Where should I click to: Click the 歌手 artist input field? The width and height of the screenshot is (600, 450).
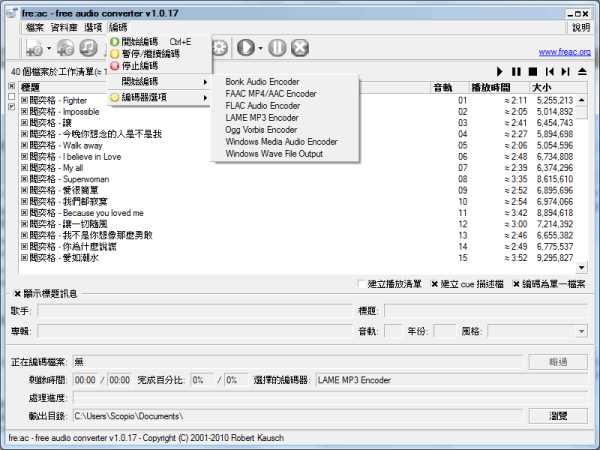(x=195, y=311)
